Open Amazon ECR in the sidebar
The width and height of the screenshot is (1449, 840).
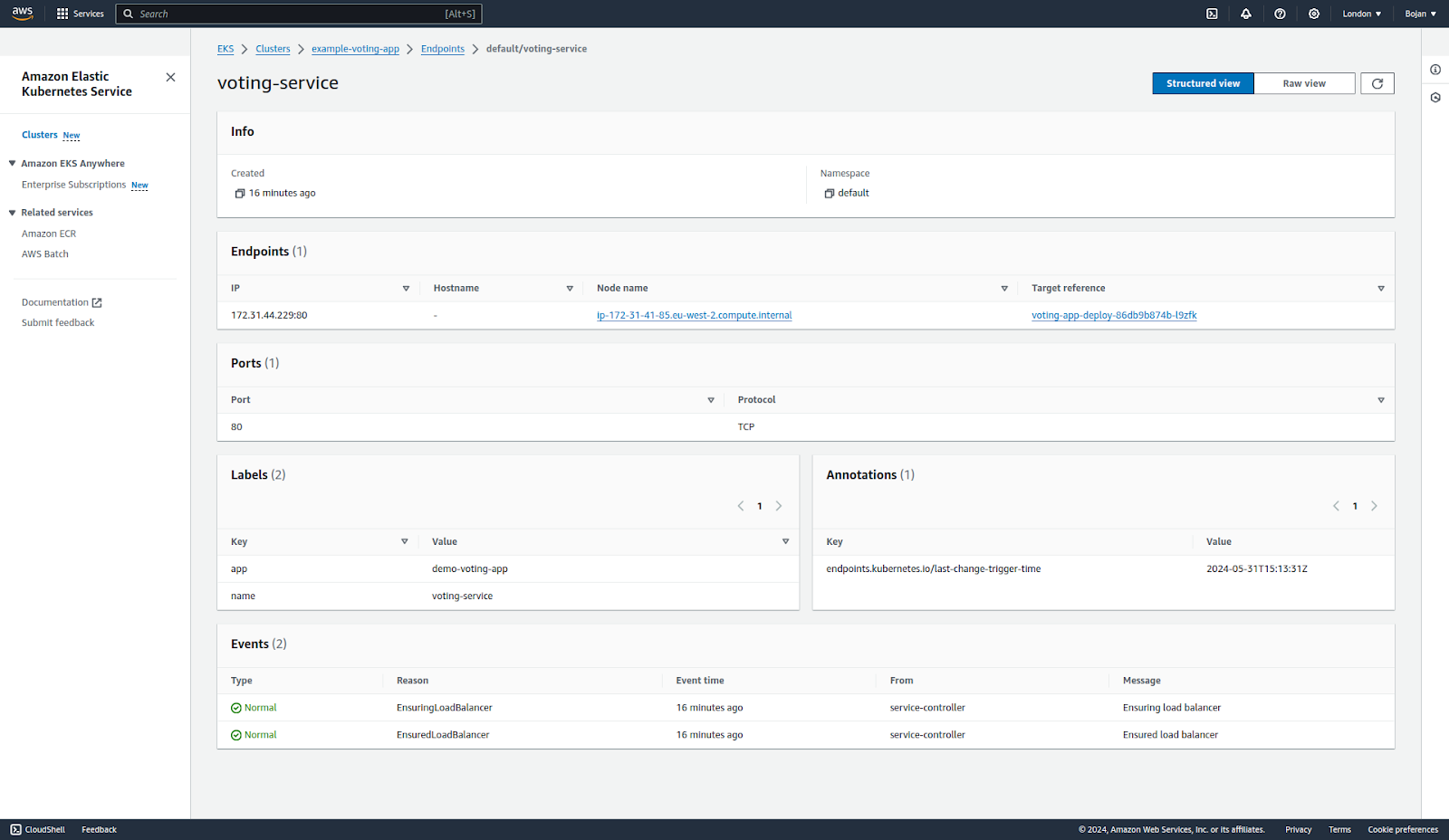[x=49, y=234]
